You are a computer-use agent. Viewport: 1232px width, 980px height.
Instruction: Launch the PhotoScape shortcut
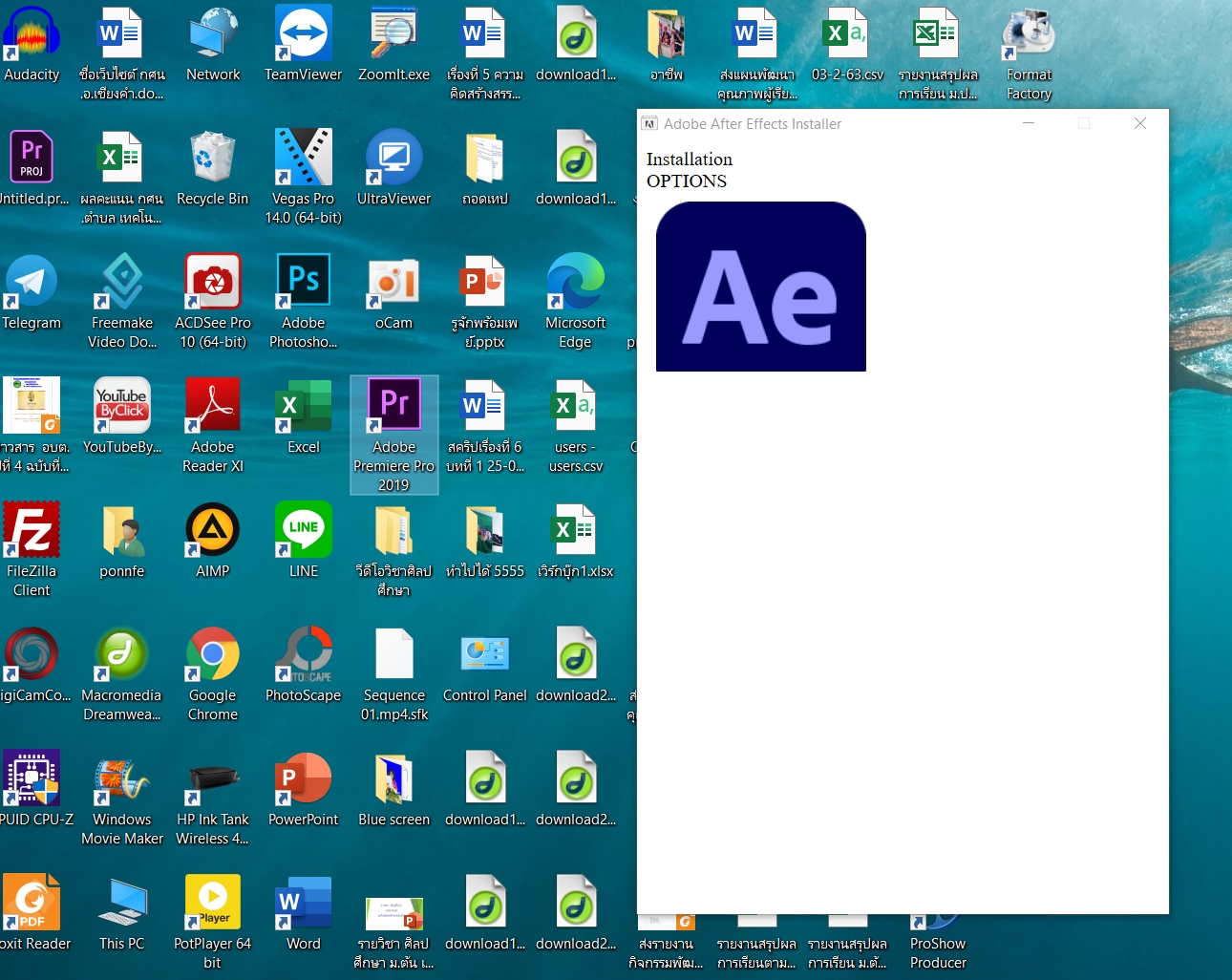pyautogui.click(x=303, y=665)
